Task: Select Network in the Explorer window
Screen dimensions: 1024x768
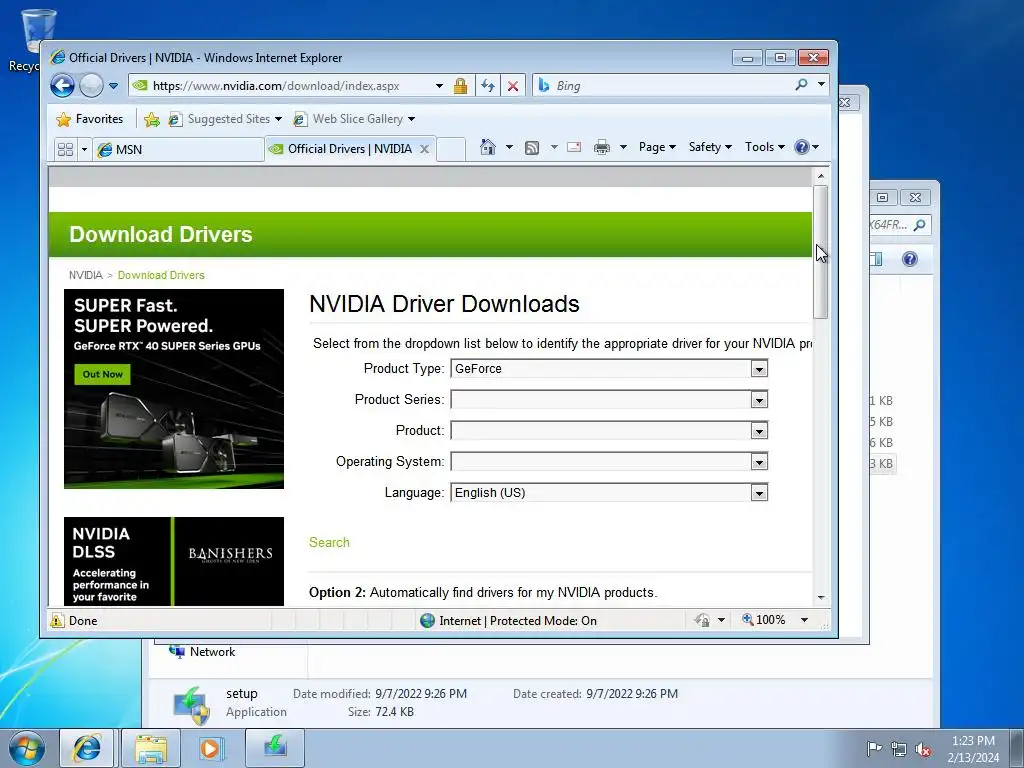Action: (202, 652)
